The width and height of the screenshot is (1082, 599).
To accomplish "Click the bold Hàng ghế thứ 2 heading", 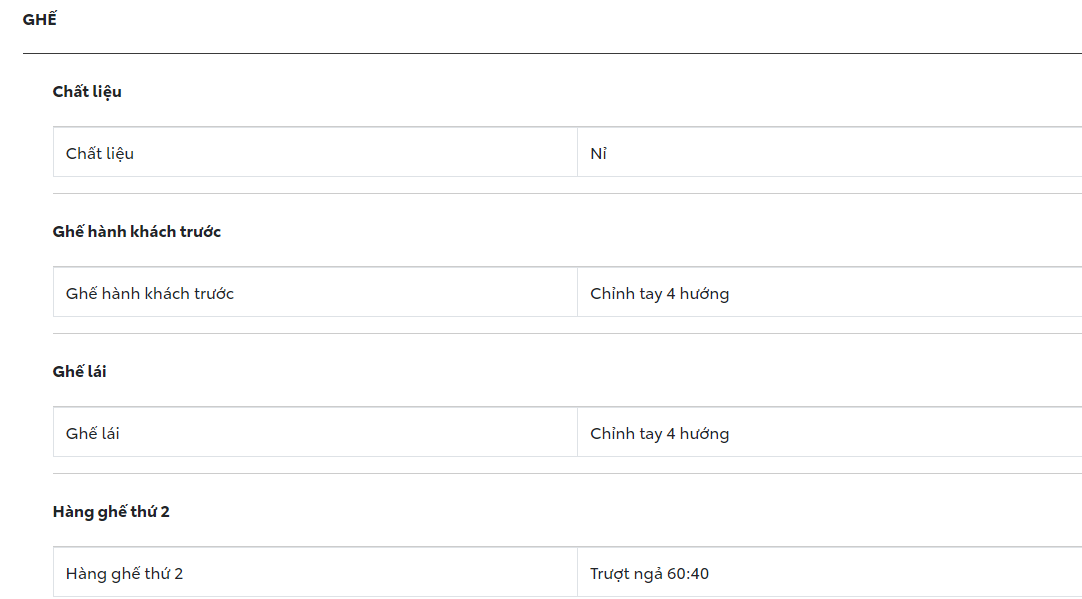I will [111, 511].
